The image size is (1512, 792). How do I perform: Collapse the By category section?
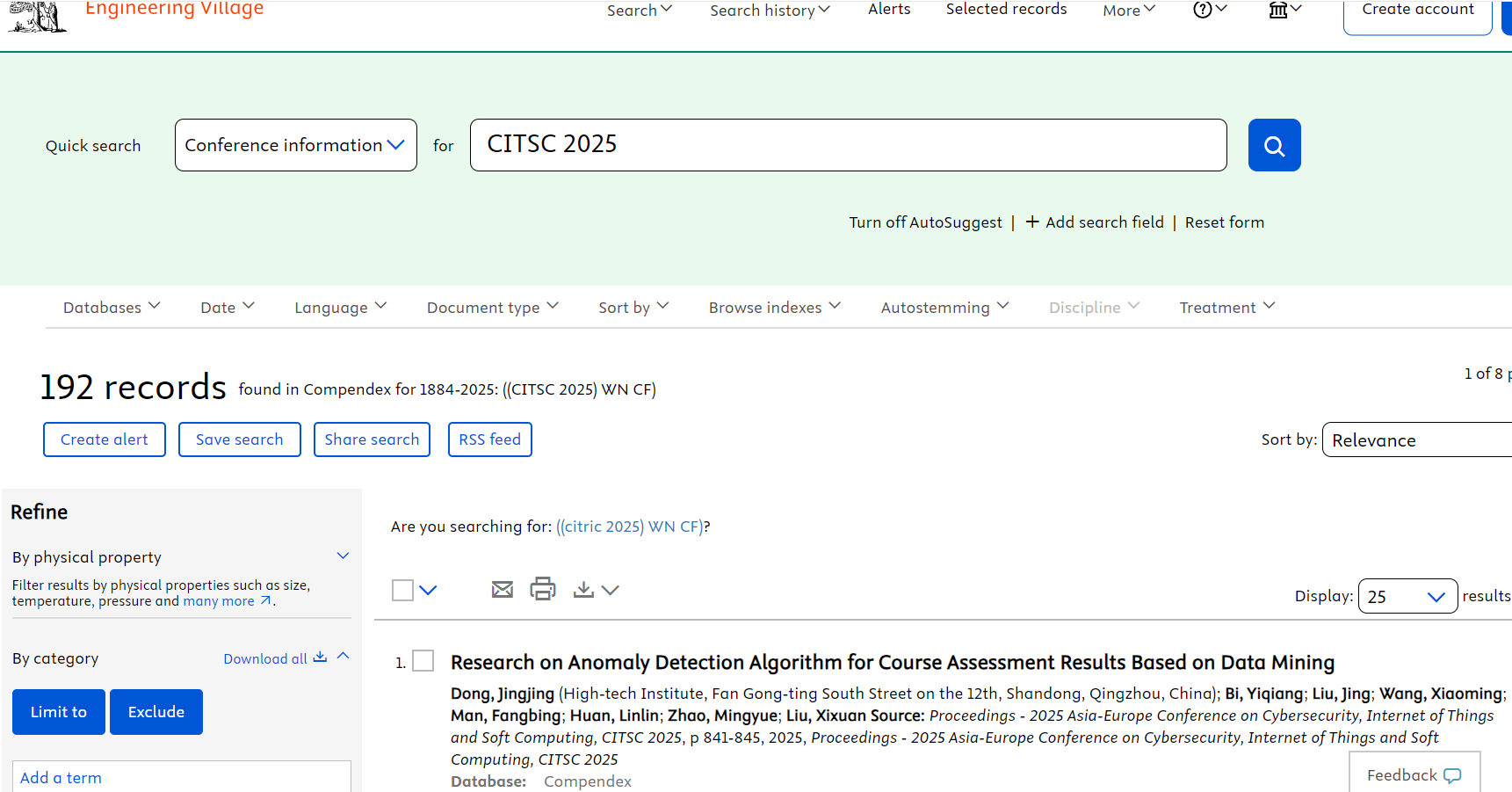pyautogui.click(x=344, y=657)
